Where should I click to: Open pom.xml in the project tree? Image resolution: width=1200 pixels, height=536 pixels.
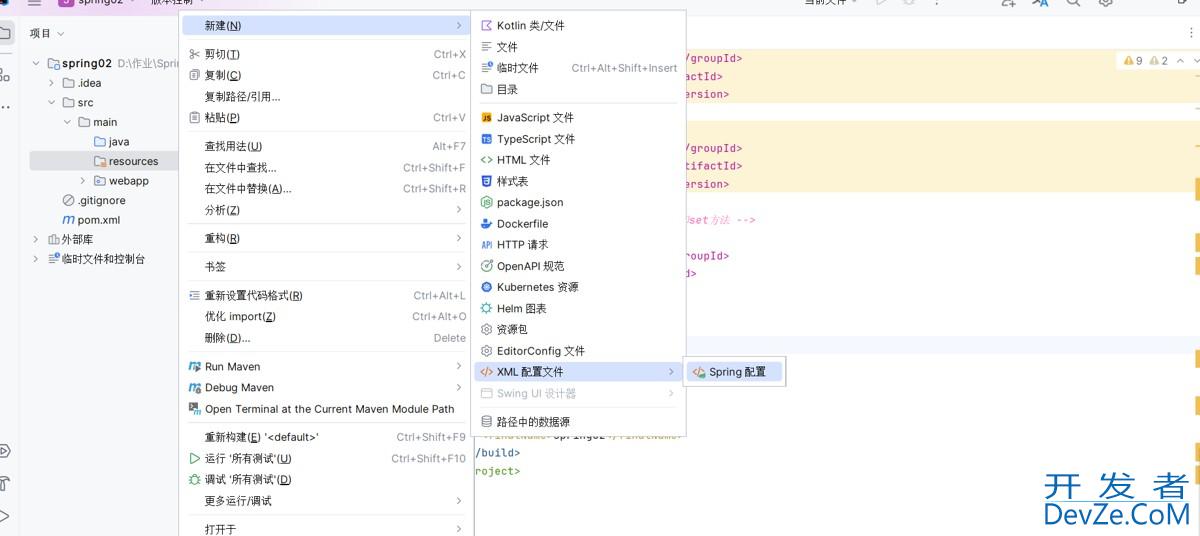coord(98,220)
